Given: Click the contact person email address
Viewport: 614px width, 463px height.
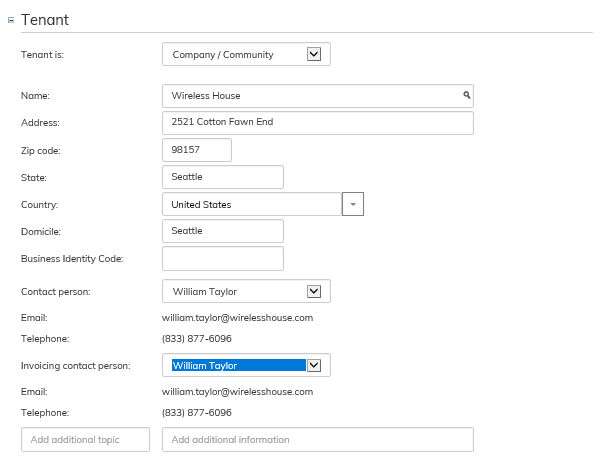Looking at the screenshot, I should pos(237,318).
